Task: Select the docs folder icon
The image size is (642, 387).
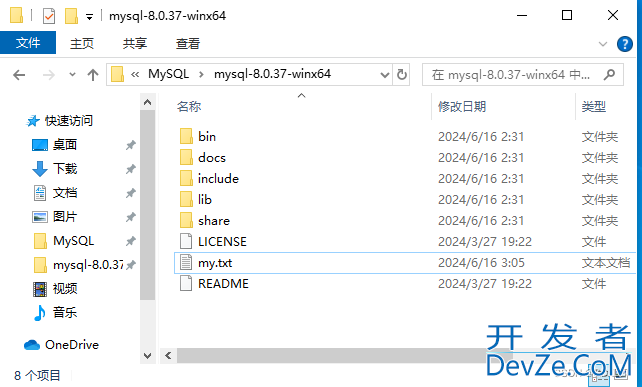Action: tap(186, 158)
